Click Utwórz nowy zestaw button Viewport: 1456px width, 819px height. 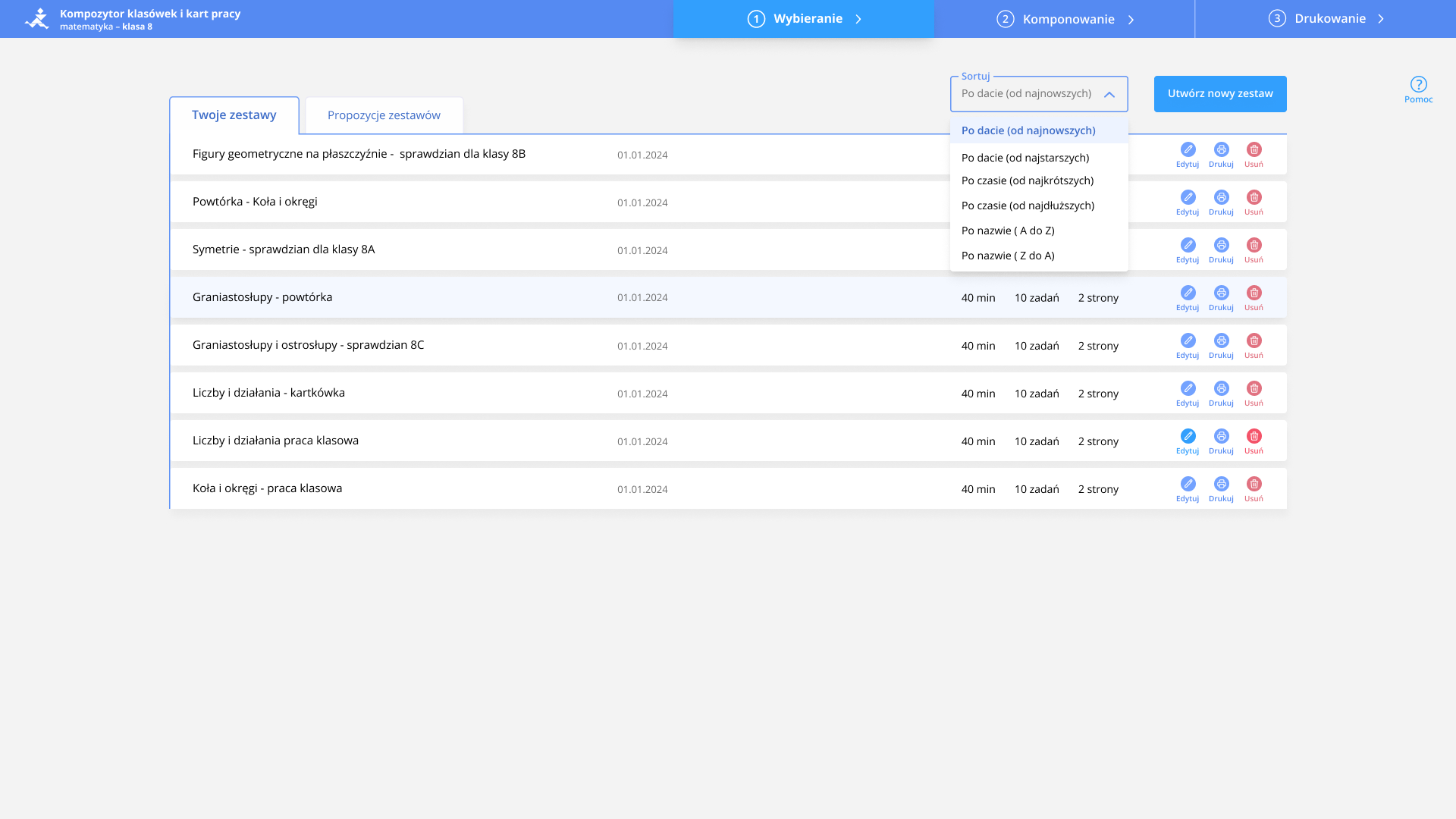tap(1220, 94)
